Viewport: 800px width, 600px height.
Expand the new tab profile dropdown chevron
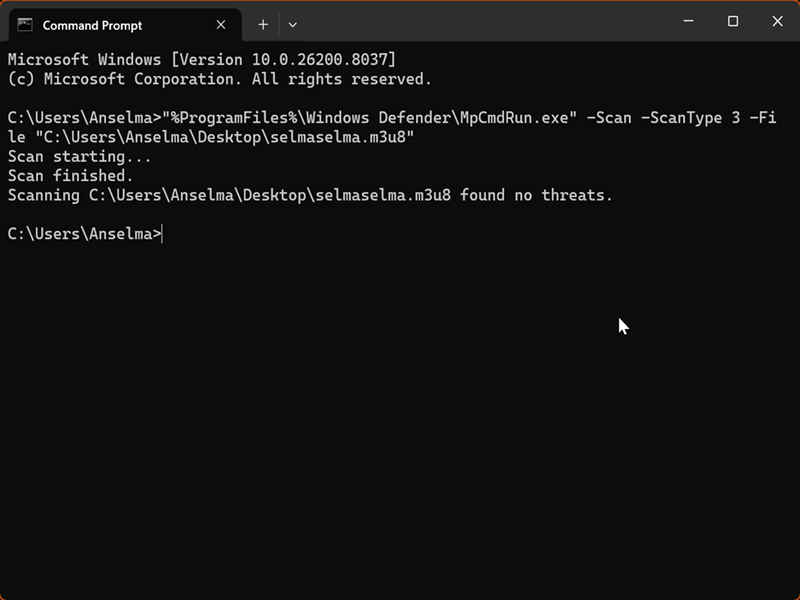pos(293,25)
